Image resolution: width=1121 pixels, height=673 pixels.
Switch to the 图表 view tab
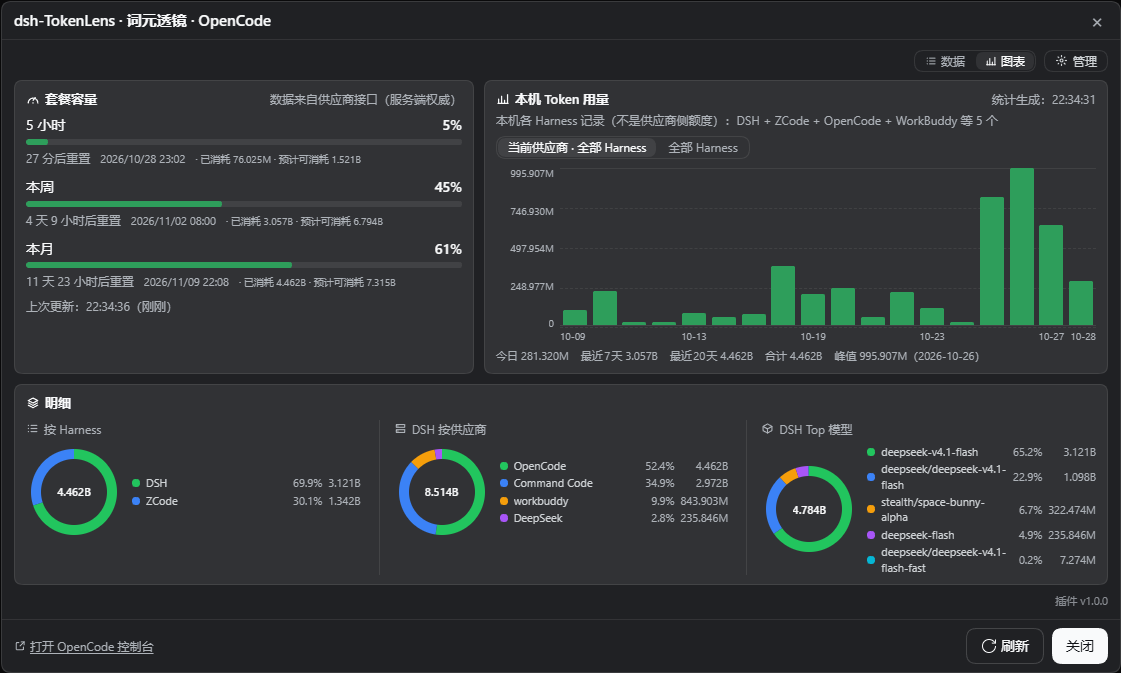tap(1005, 62)
